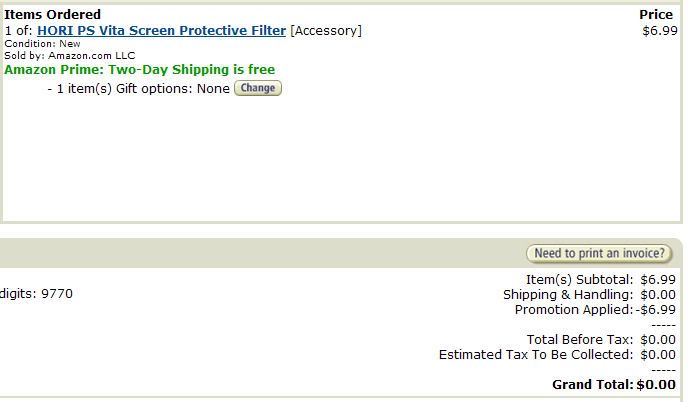
Task: Click the Grand Total $0.00 amount
Action: coord(656,385)
